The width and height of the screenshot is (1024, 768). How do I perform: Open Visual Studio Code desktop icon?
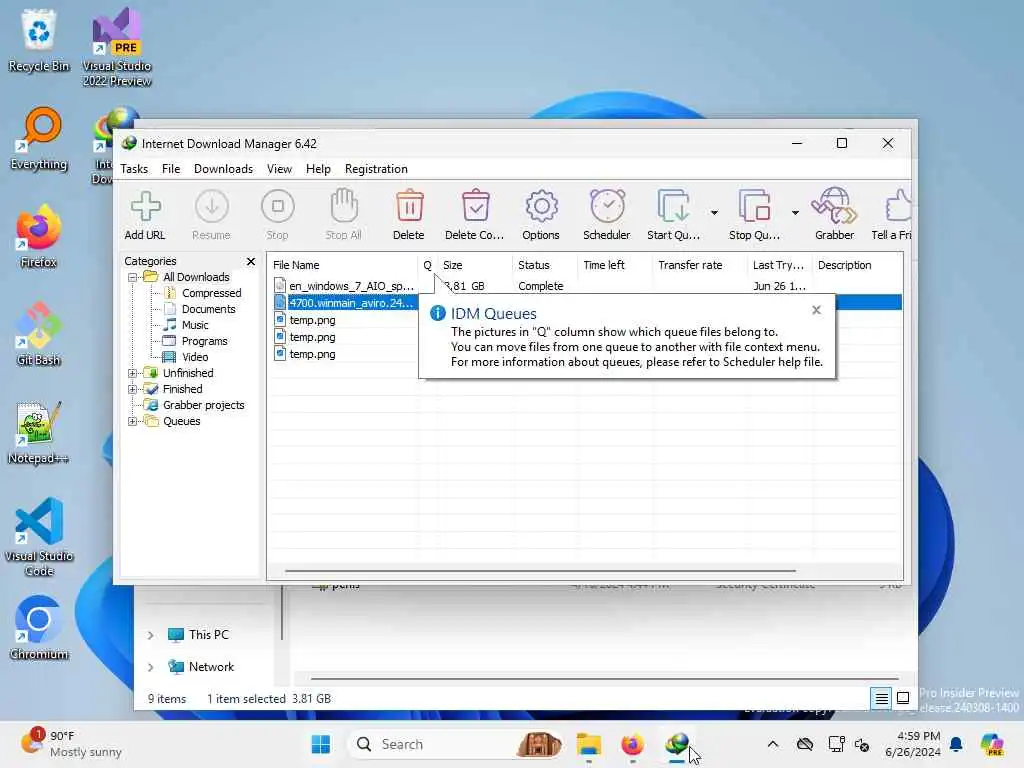point(39,537)
